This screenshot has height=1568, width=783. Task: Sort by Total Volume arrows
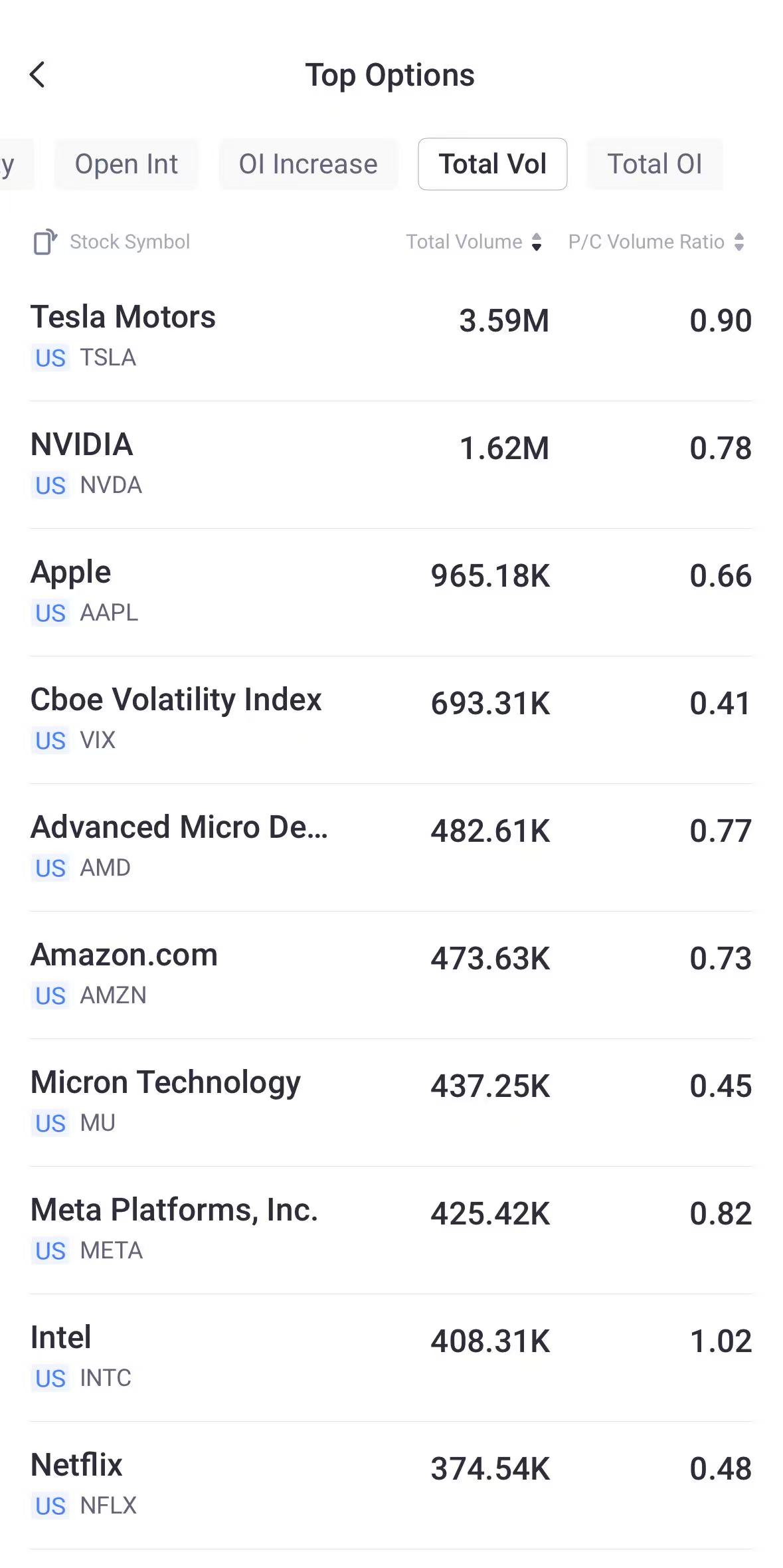[537, 242]
